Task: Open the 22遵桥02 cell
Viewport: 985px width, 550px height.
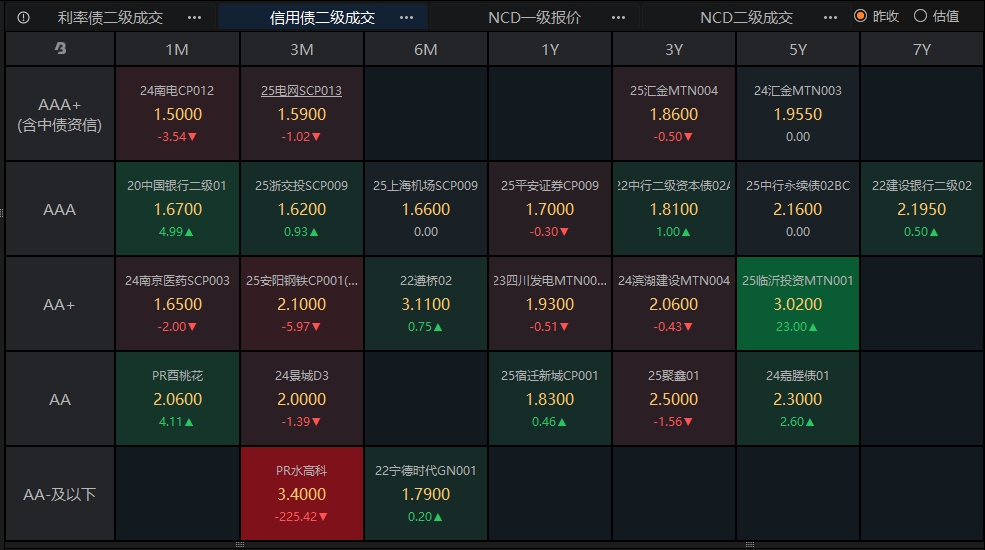Action: pyautogui.click(x=426, y=304)
